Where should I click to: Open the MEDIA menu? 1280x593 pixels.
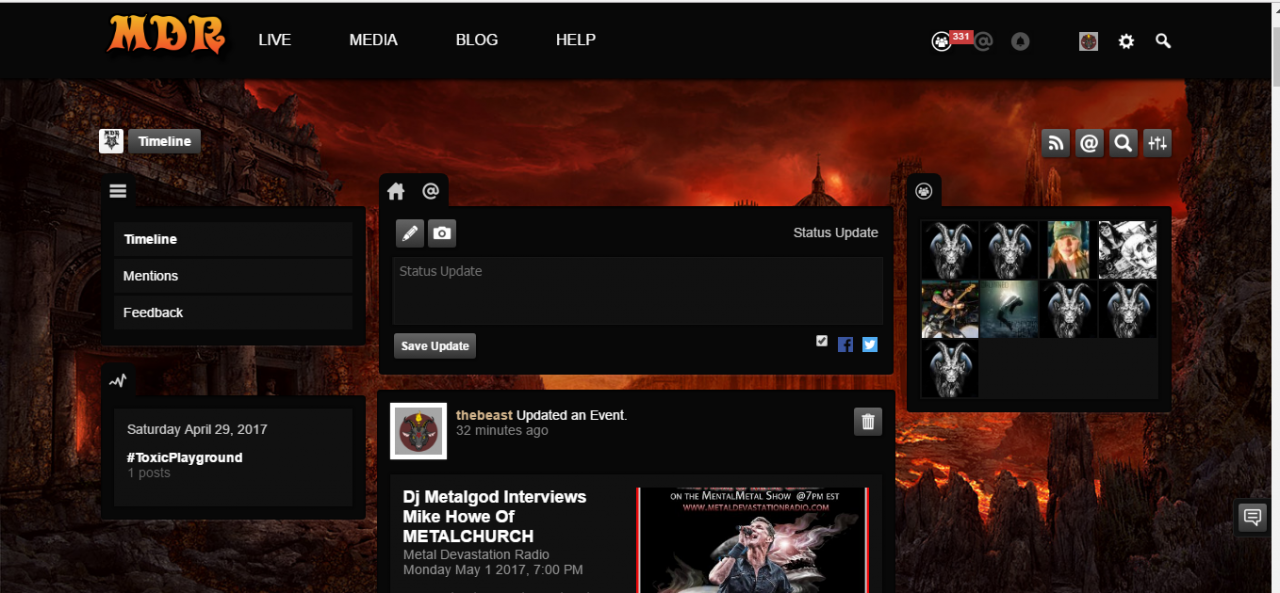pyautogui.click(x=373, y=40)
